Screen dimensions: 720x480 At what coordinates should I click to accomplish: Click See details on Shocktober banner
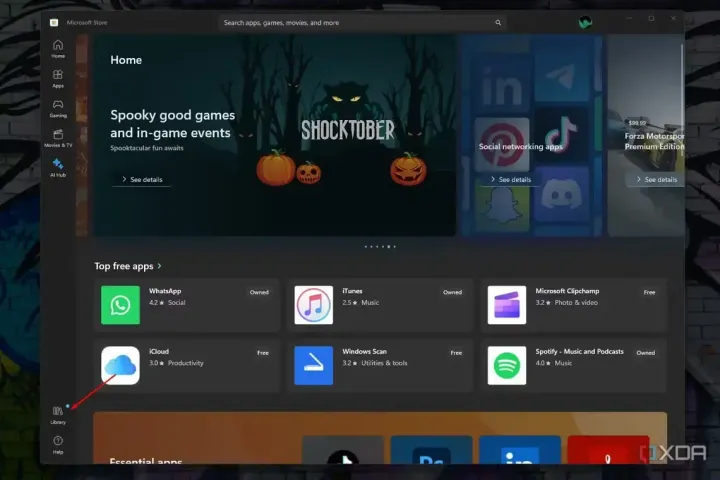point(140,180)
